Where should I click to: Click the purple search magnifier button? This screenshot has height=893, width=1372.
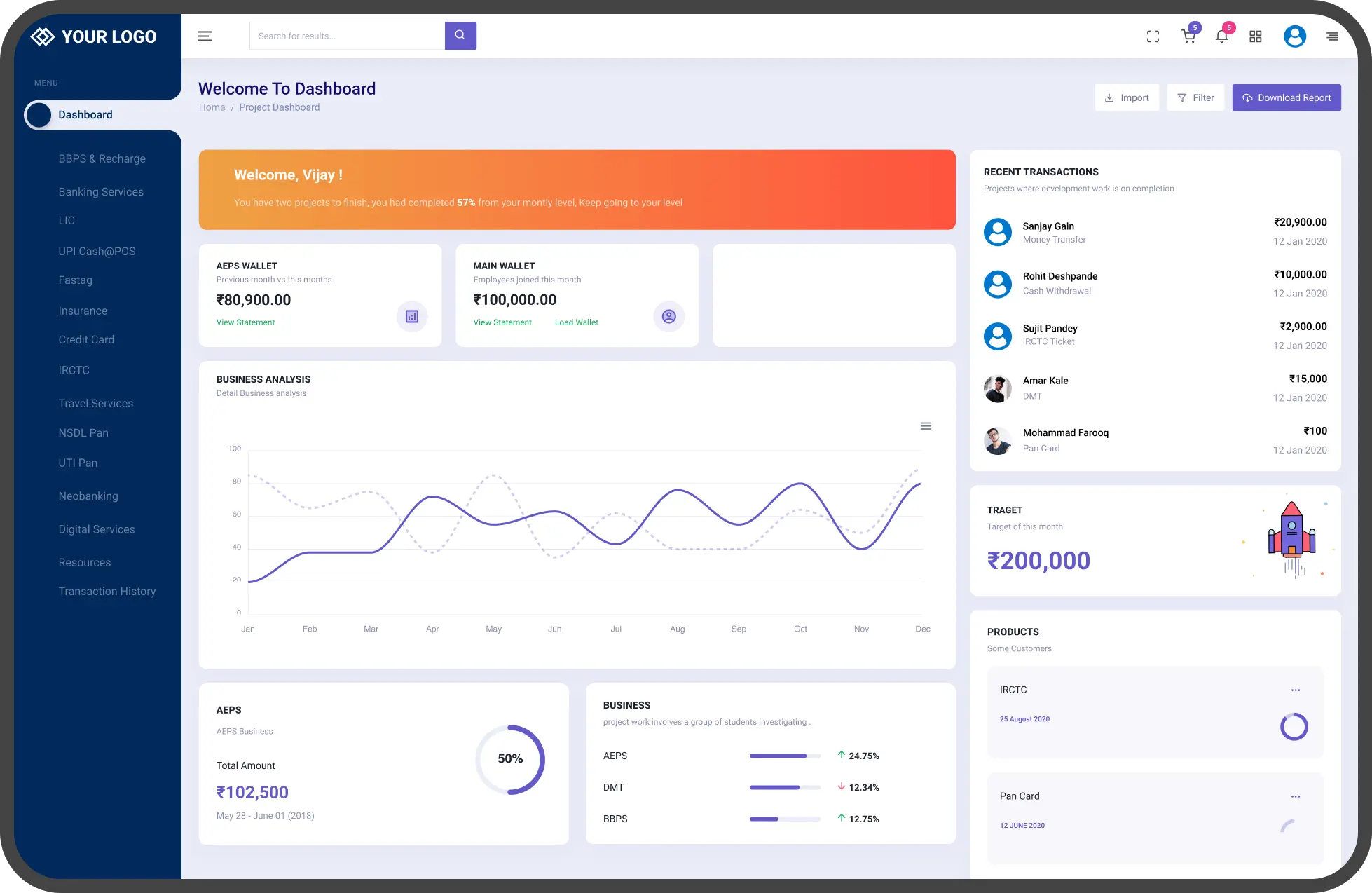pyautogui.click(x=460, y=36)
